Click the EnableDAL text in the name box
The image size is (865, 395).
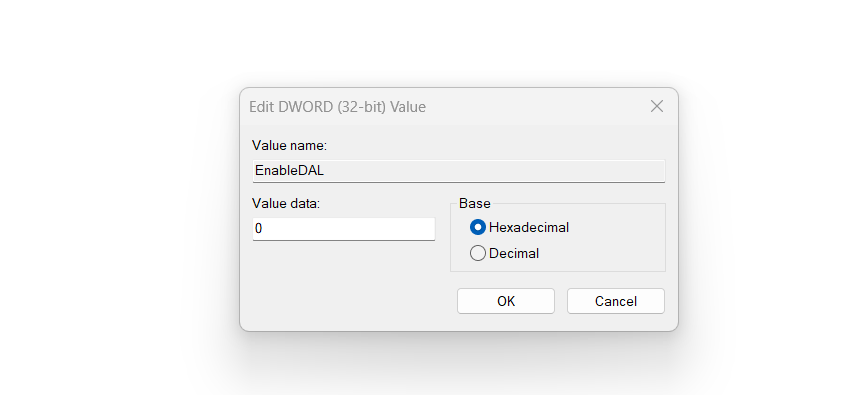pyautogui.click(x=290, y=171)
